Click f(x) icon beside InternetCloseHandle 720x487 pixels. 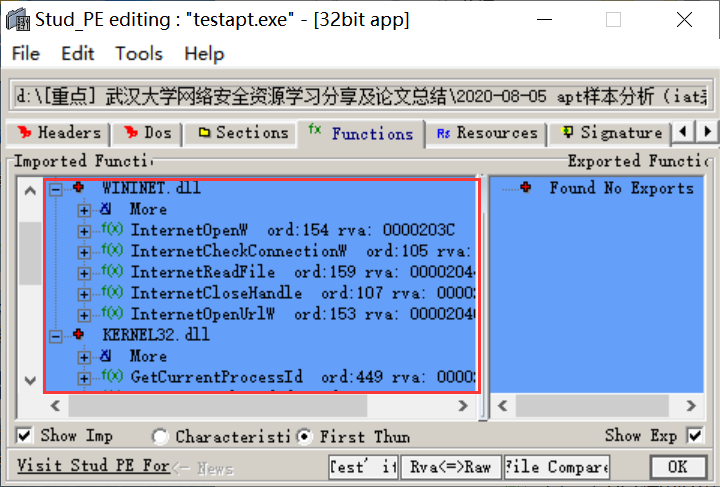click(x=112, y=291)
